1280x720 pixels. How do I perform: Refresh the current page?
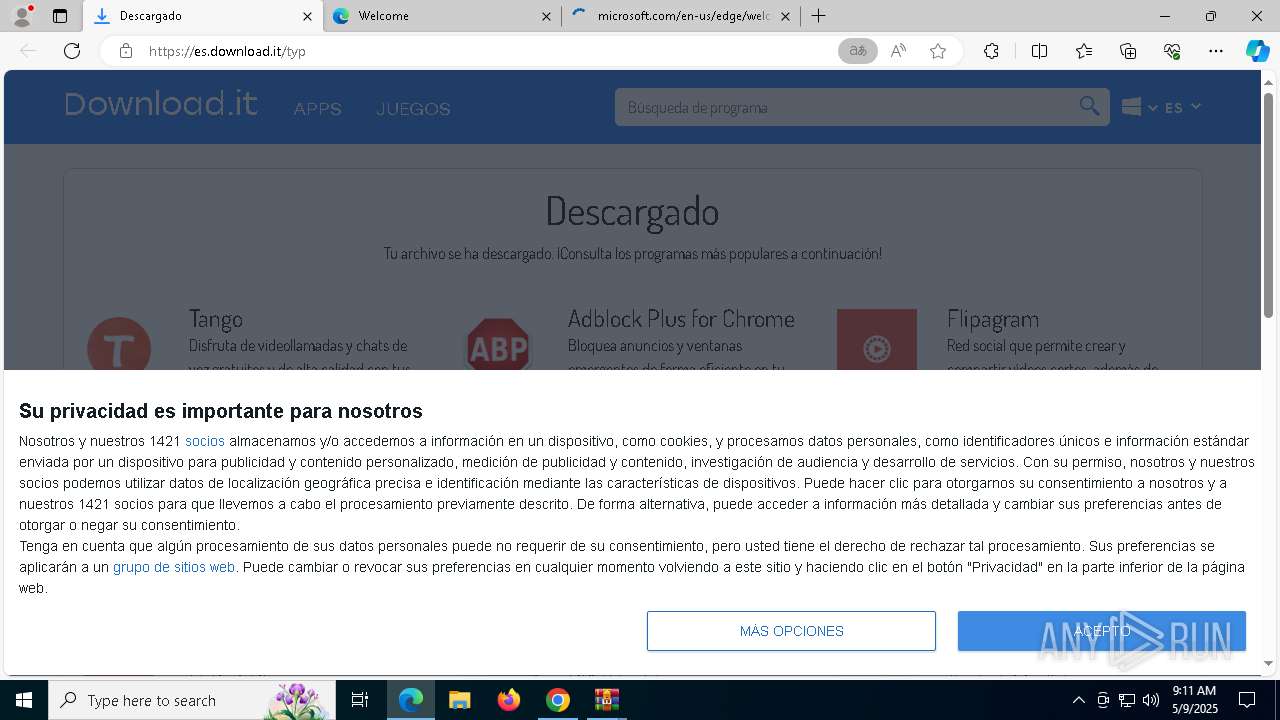[x=72, y=51]
